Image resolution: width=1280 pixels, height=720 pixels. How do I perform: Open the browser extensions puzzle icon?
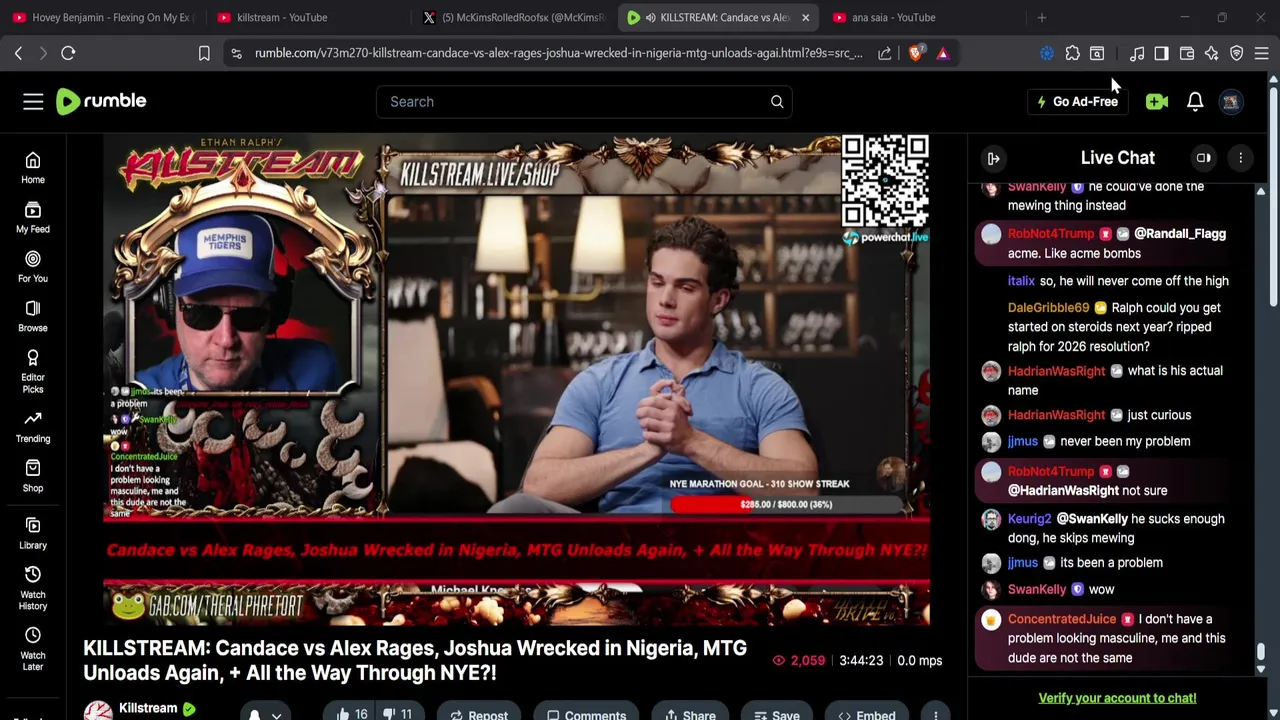pos(1072,53)
